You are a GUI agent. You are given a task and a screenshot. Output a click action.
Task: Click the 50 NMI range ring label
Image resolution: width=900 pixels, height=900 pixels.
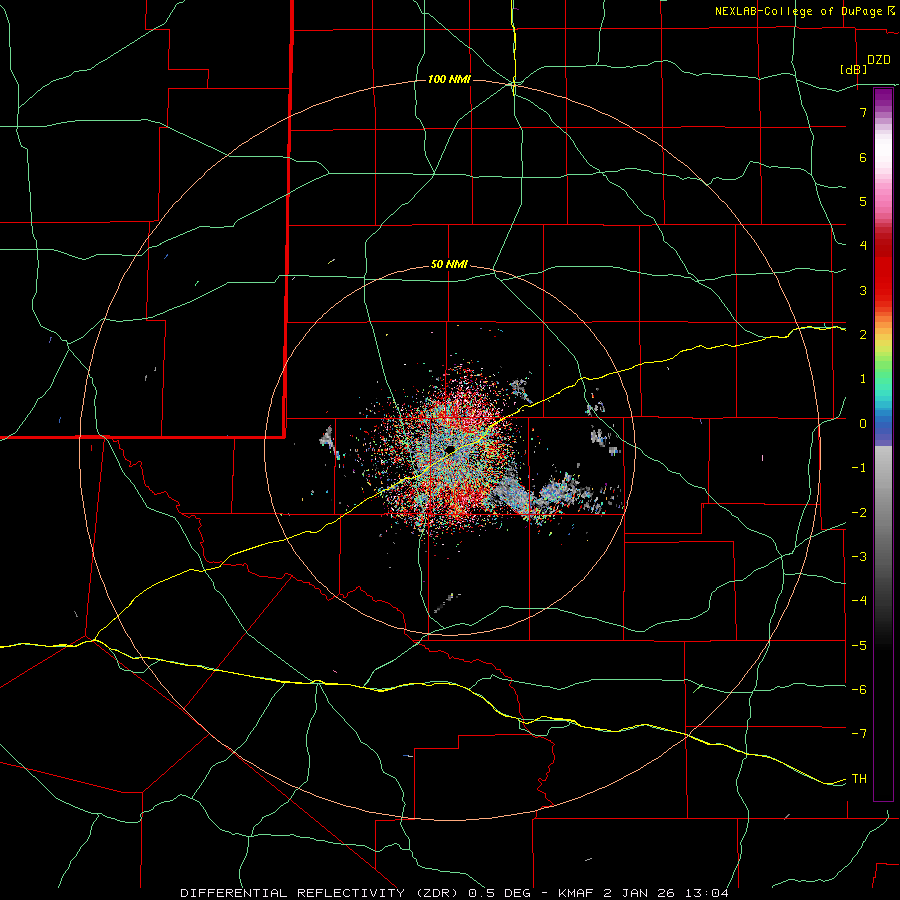click(449, 265)
